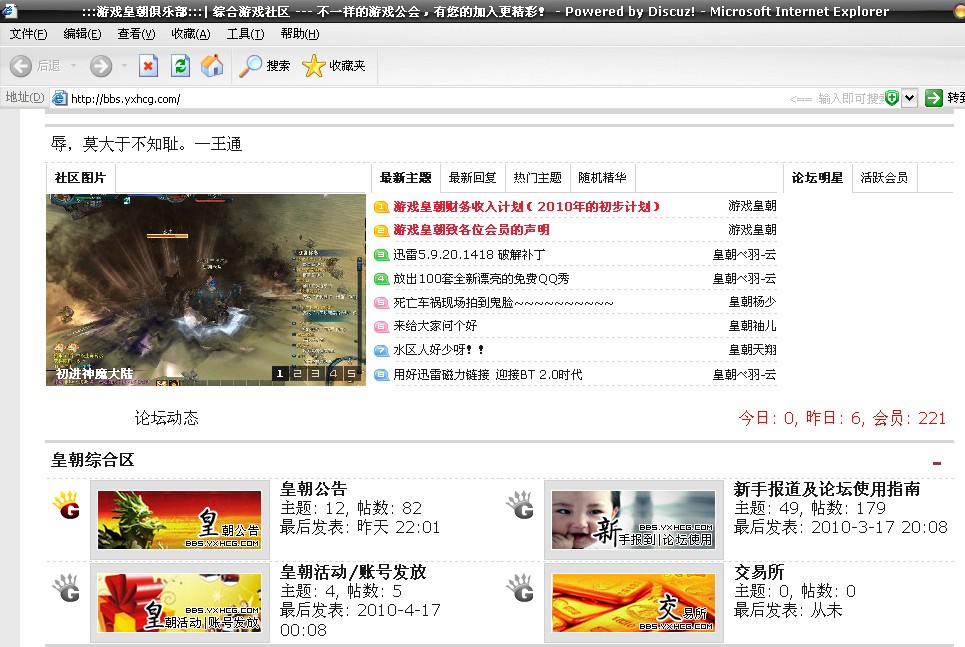
Task: Go to the Home page icon
Action: coord(212,65)
